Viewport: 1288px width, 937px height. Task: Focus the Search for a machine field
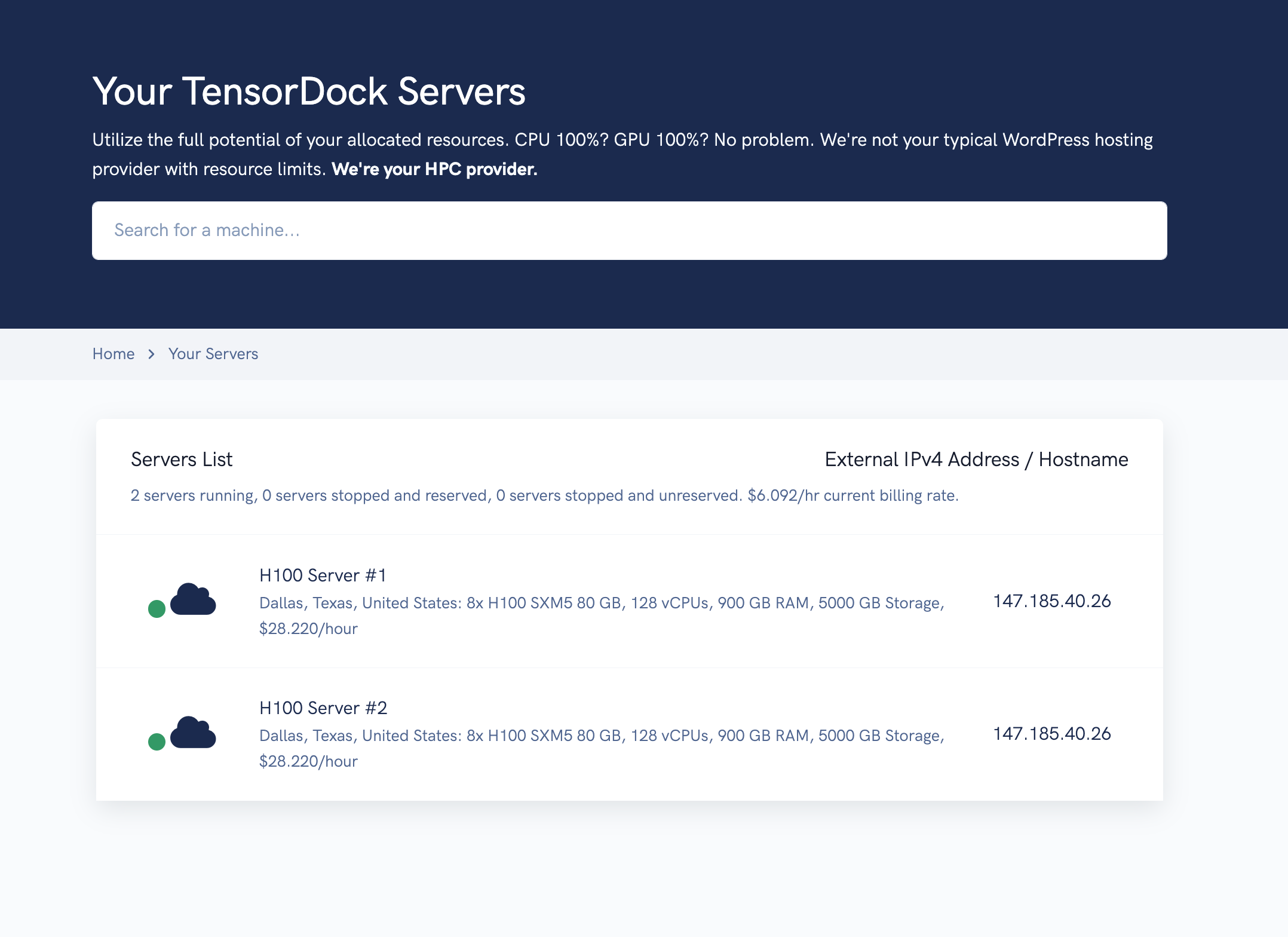pos(629,231)
